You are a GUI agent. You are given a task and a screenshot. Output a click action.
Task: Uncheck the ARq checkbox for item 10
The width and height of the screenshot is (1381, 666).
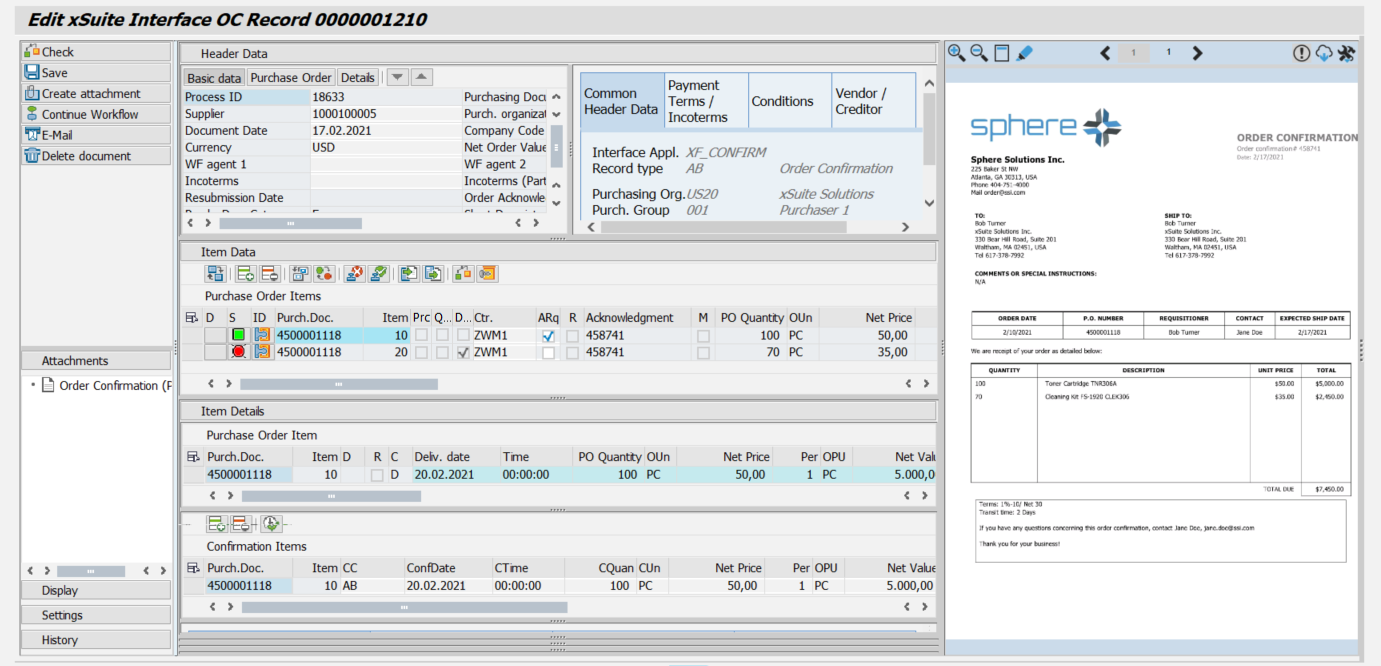tap(547, 335)
